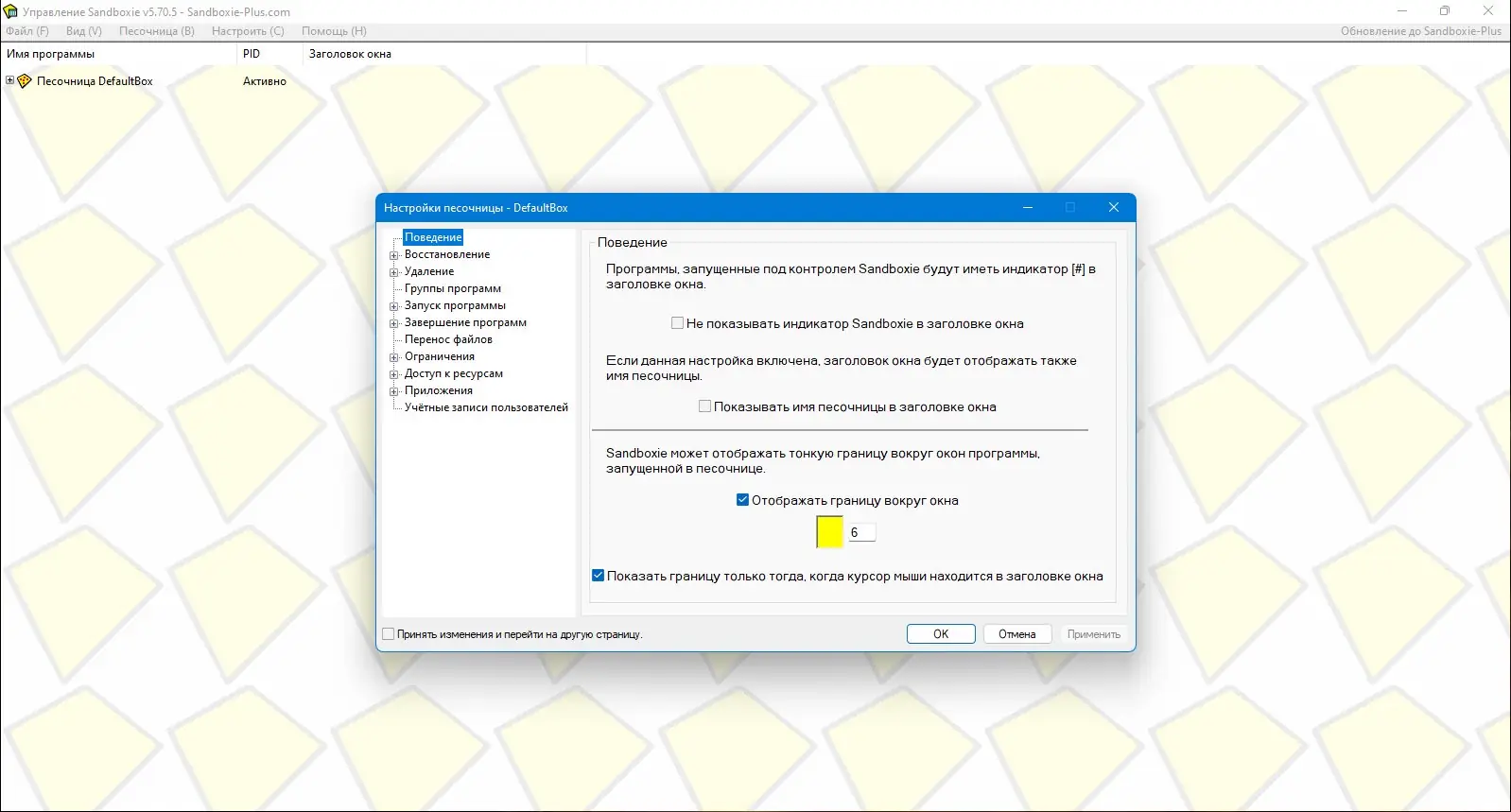Click the 'Имя программы' column header
The width and height of the screenshot is (1511, 812).
[x=118, y=54]
